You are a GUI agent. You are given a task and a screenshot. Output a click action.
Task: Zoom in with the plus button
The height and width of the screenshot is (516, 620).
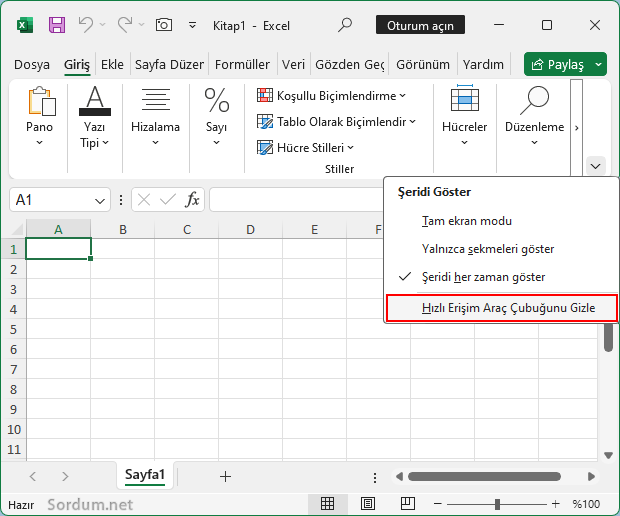(x=556, y=504)
